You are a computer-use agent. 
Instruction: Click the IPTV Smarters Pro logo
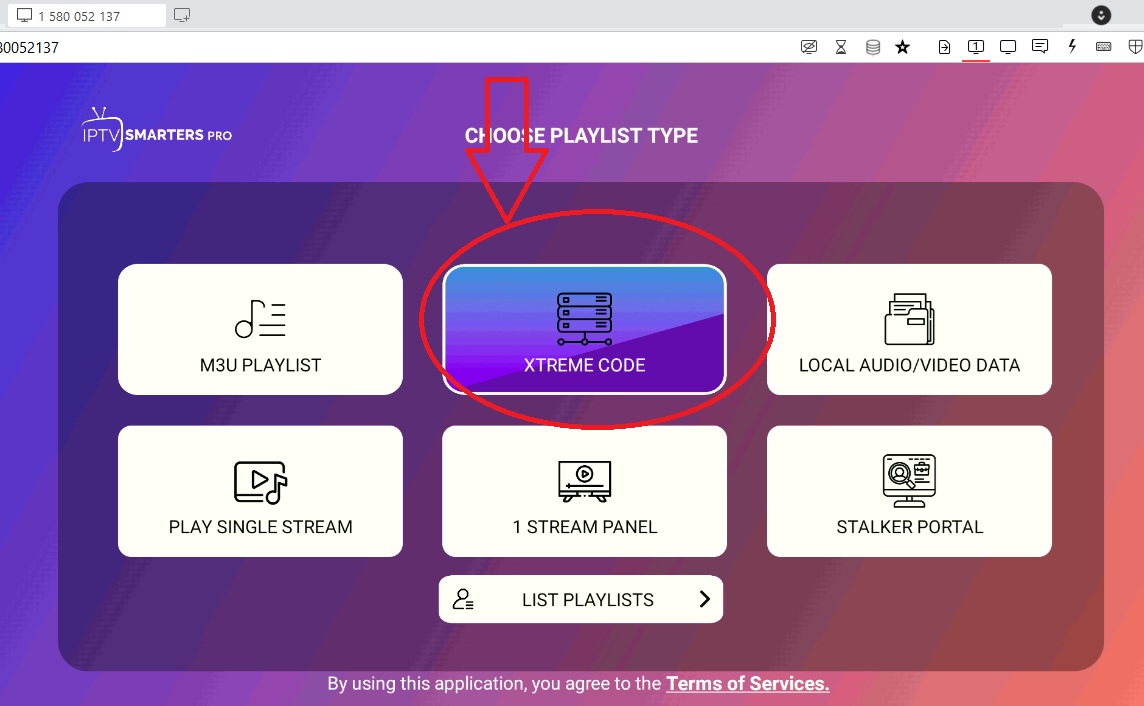point(157,132)
